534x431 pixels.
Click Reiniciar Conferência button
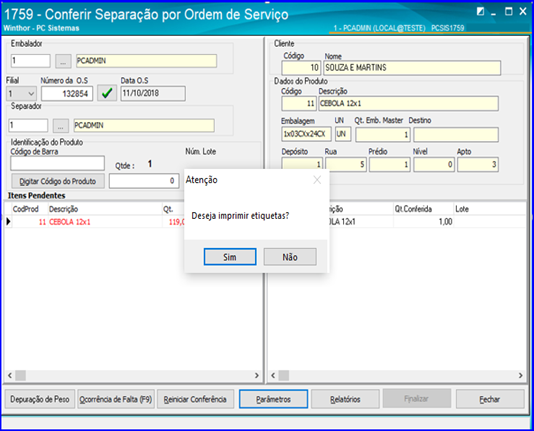tap(195, 399)
